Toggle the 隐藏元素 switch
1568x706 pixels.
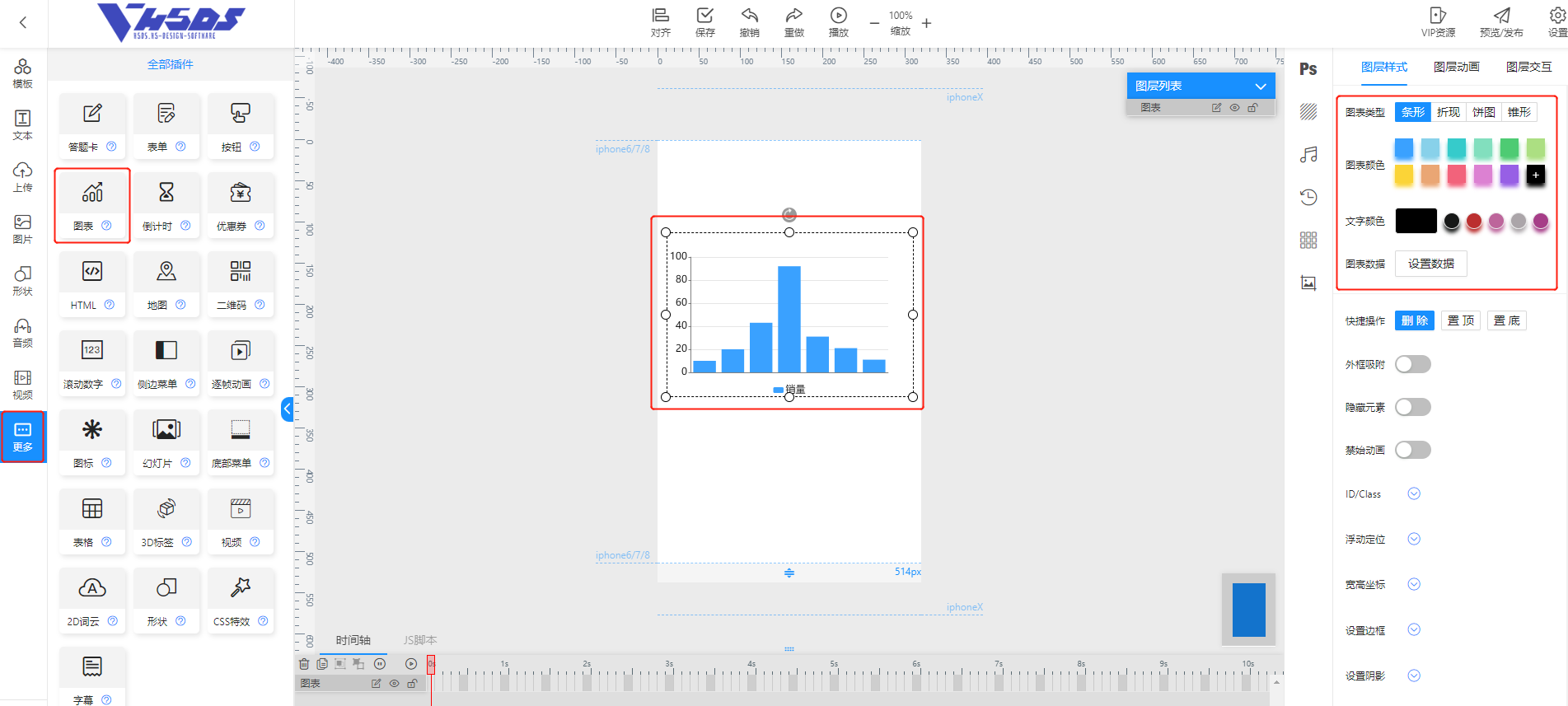[1413, 407]
